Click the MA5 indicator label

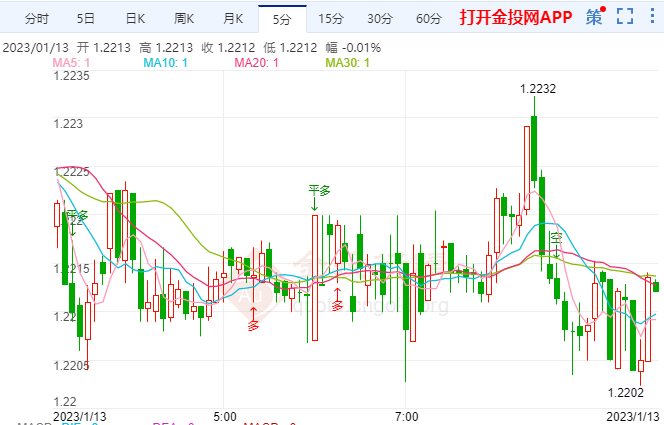(x=71, y=63)
